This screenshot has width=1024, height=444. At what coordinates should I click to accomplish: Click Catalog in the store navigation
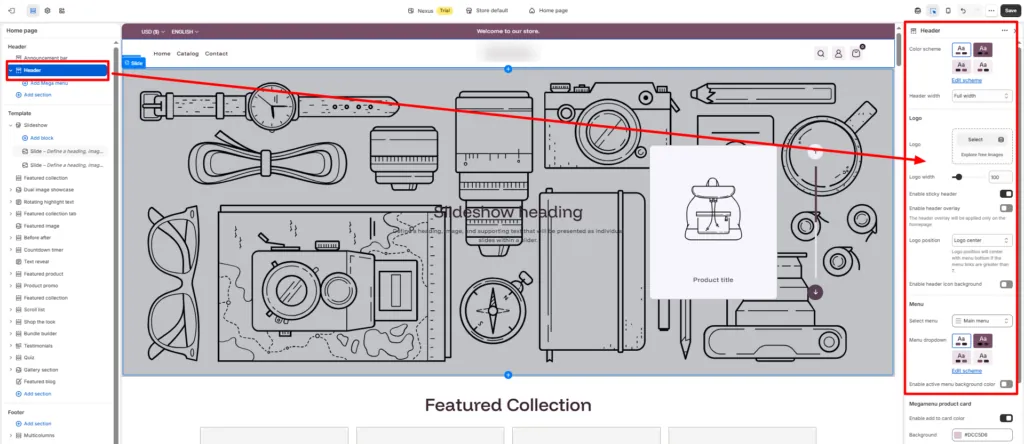187,54
